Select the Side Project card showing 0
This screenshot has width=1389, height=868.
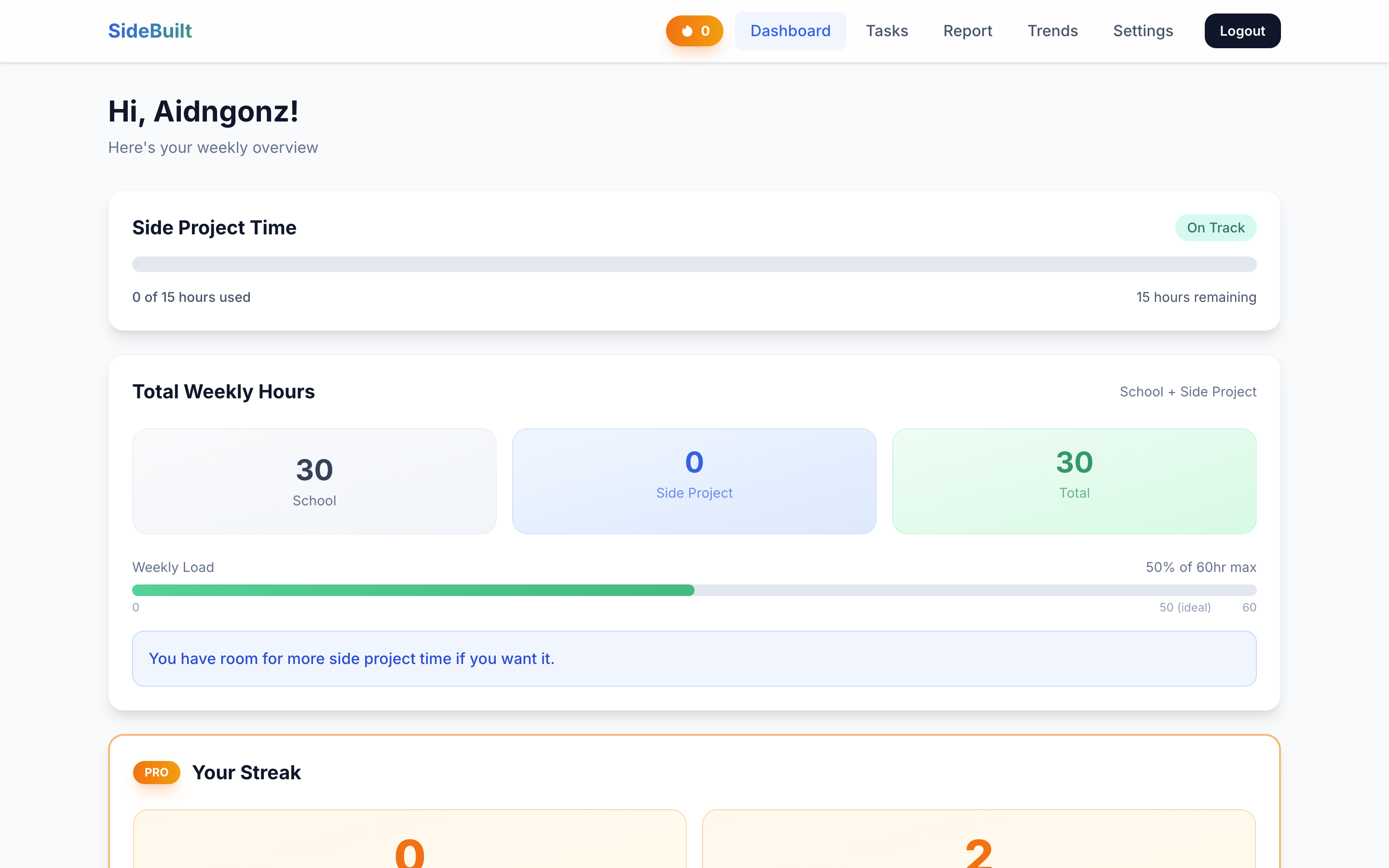694,481
